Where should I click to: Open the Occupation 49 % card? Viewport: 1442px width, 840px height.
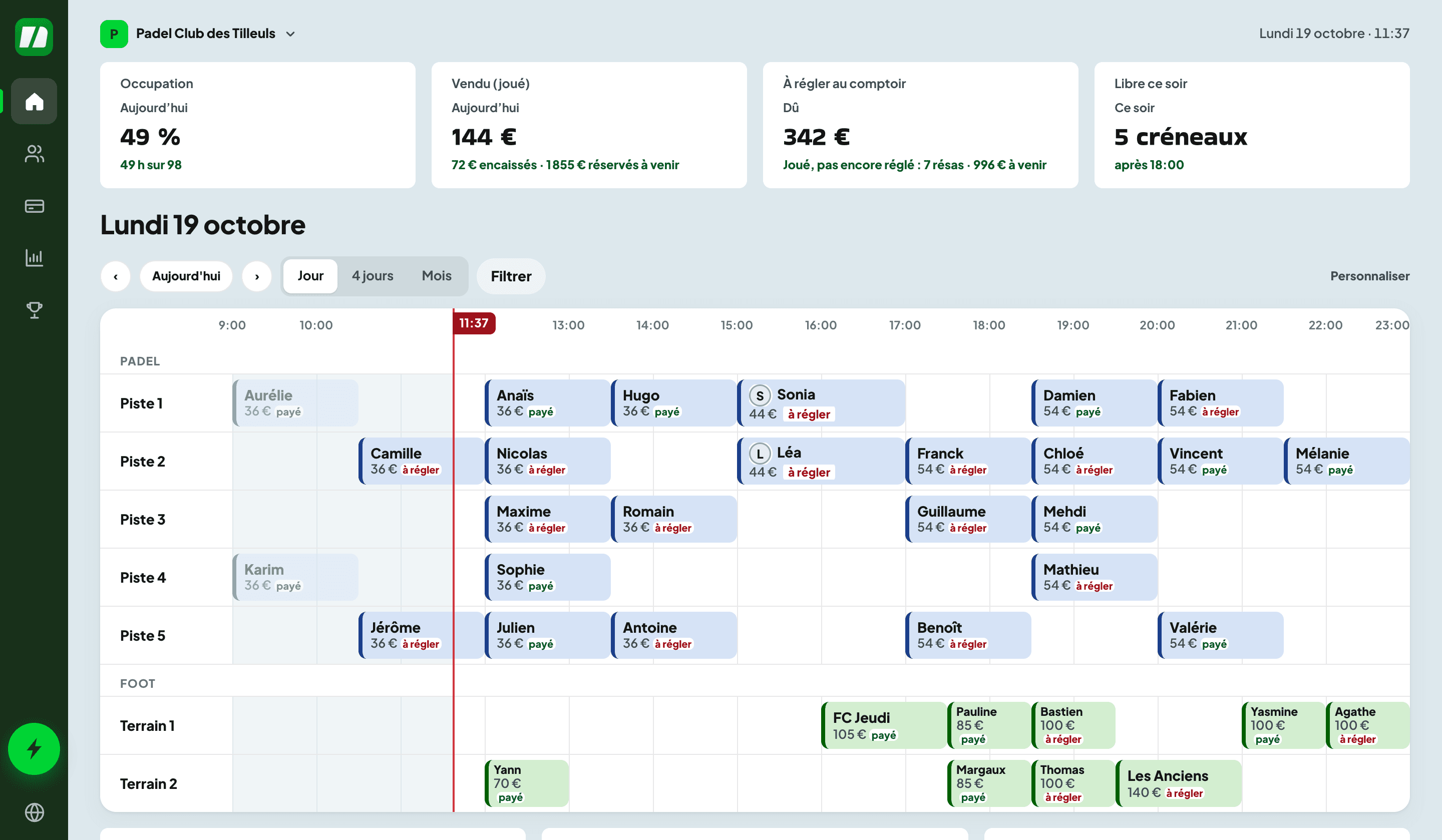[x=257, y=125]
